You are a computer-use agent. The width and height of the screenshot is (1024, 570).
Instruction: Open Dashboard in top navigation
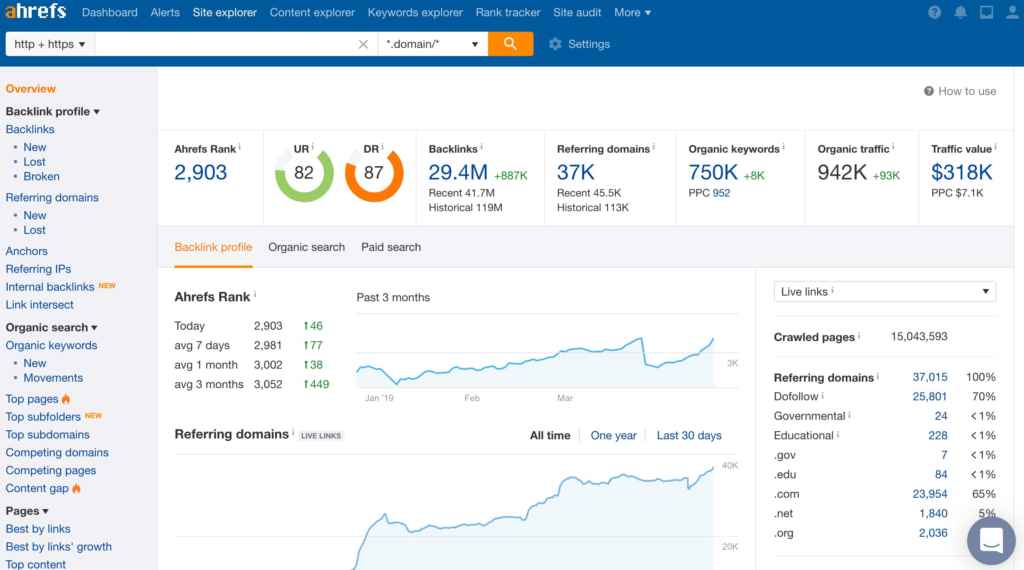tap(110, 12)
